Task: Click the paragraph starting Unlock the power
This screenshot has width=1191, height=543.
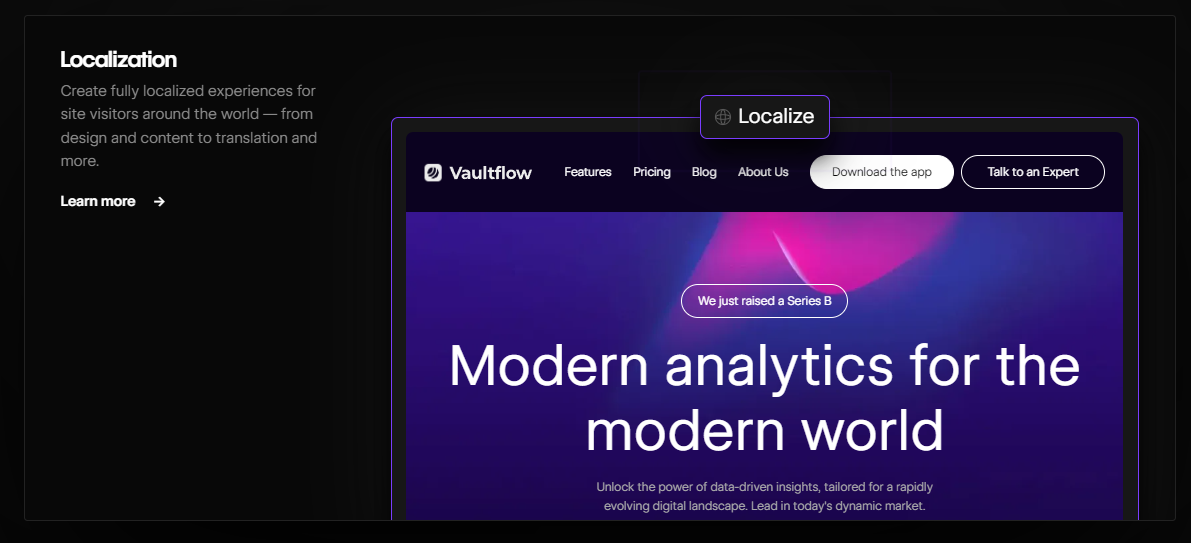Action: coord(765,496)
